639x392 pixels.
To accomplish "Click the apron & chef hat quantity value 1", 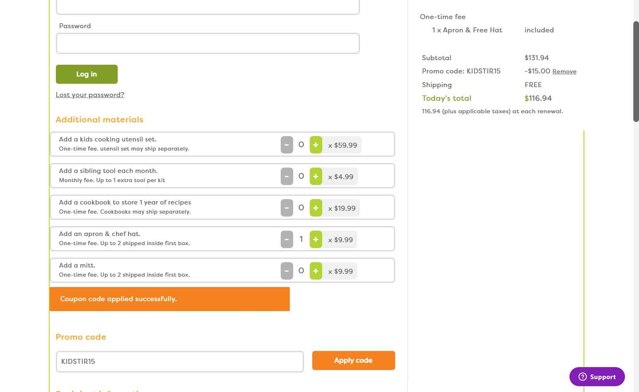I will (x=301, y=239).
